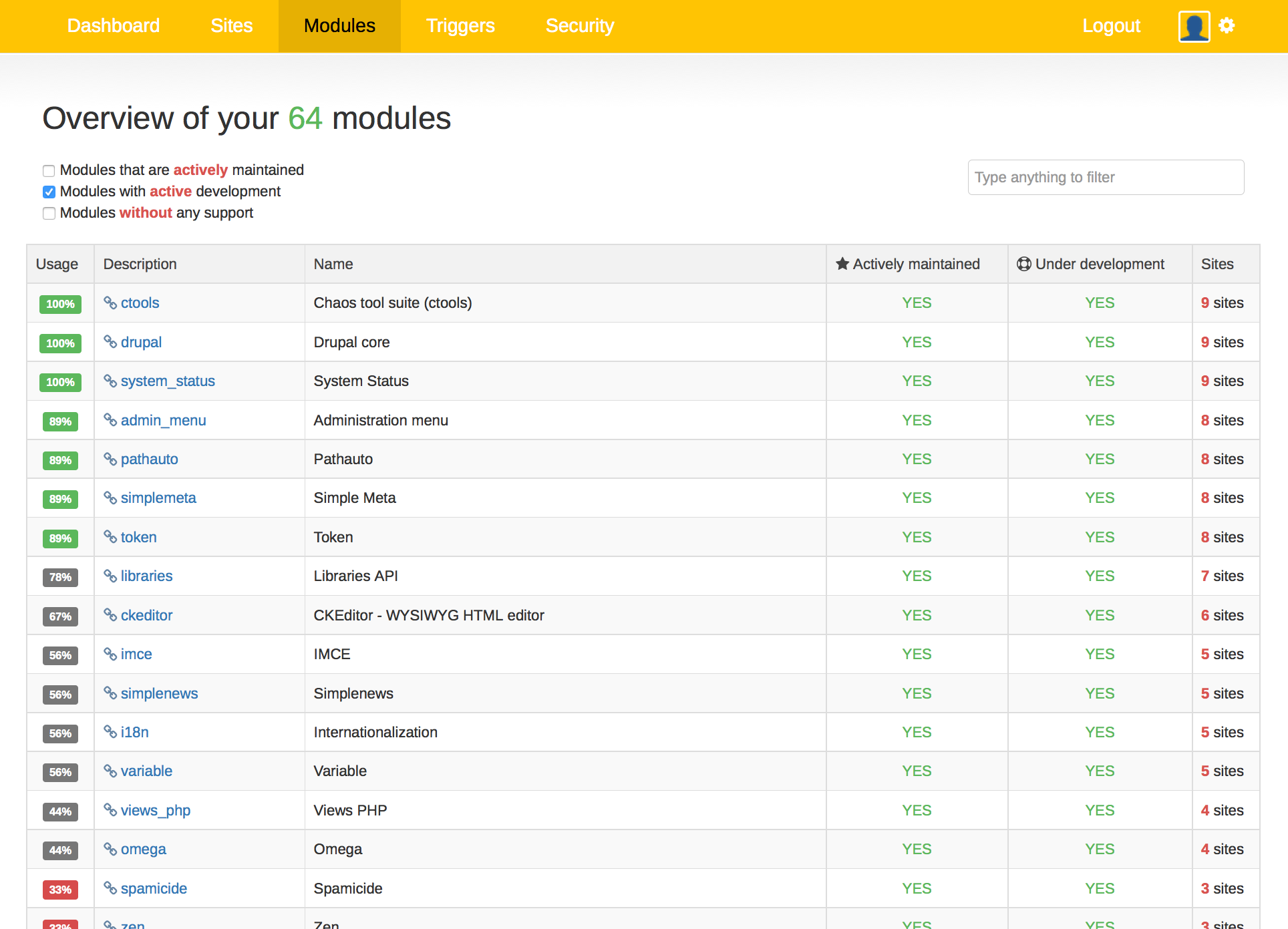The width and height of the screenshot is (1288, 929).
Task: Open the imce module link
Action: click(x=136, y=654)
